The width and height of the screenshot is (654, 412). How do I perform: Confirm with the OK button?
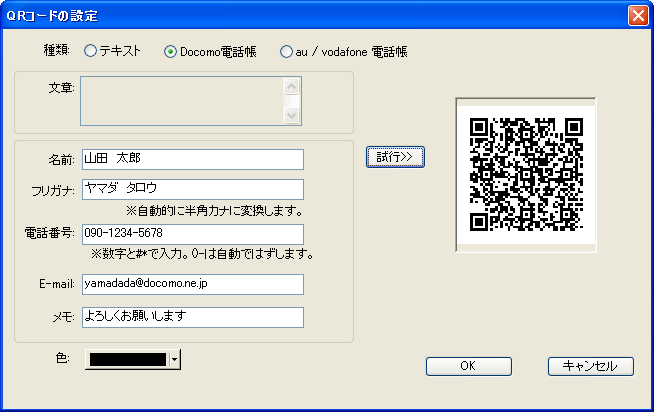[469, 366]
